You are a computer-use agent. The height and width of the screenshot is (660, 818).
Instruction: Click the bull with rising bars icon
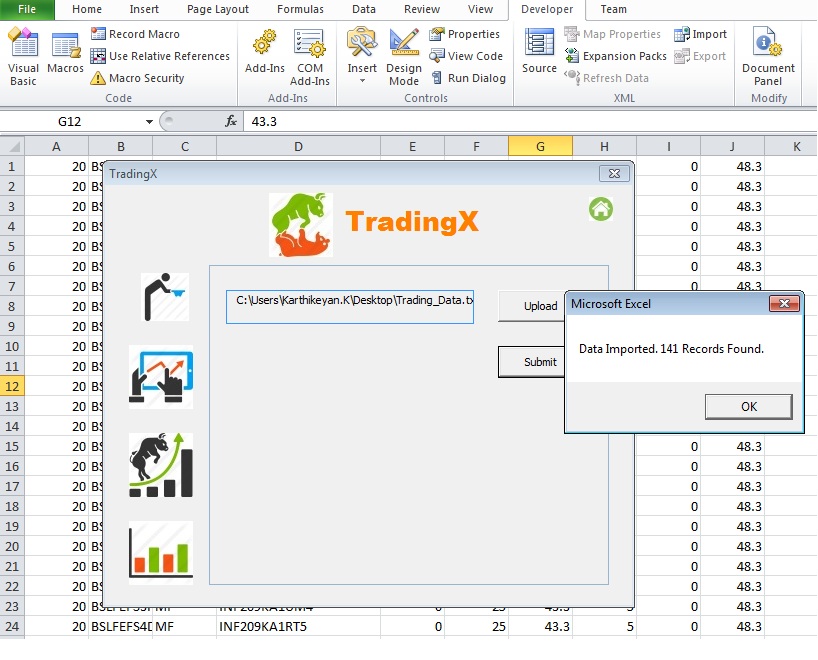161,464
